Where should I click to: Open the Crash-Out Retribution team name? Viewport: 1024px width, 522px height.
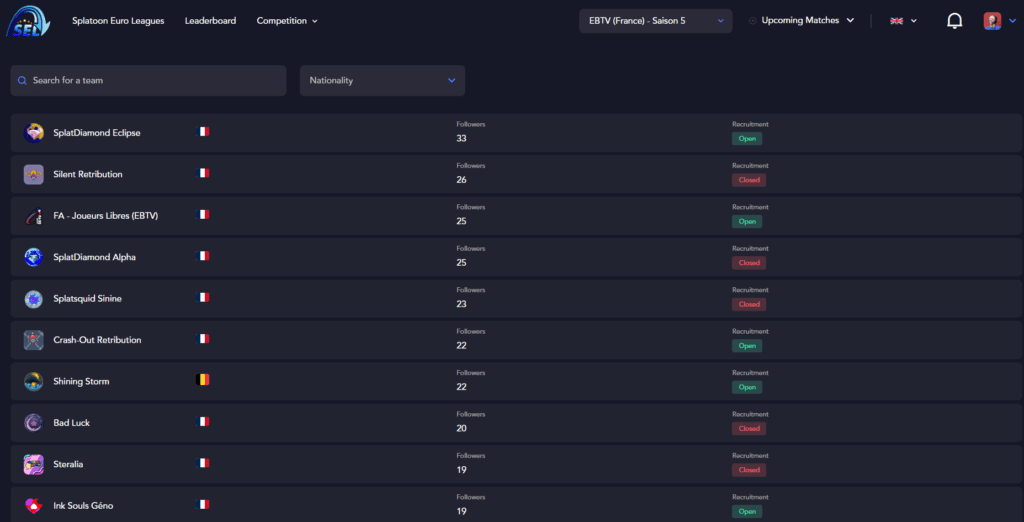[x=97, y=340]
